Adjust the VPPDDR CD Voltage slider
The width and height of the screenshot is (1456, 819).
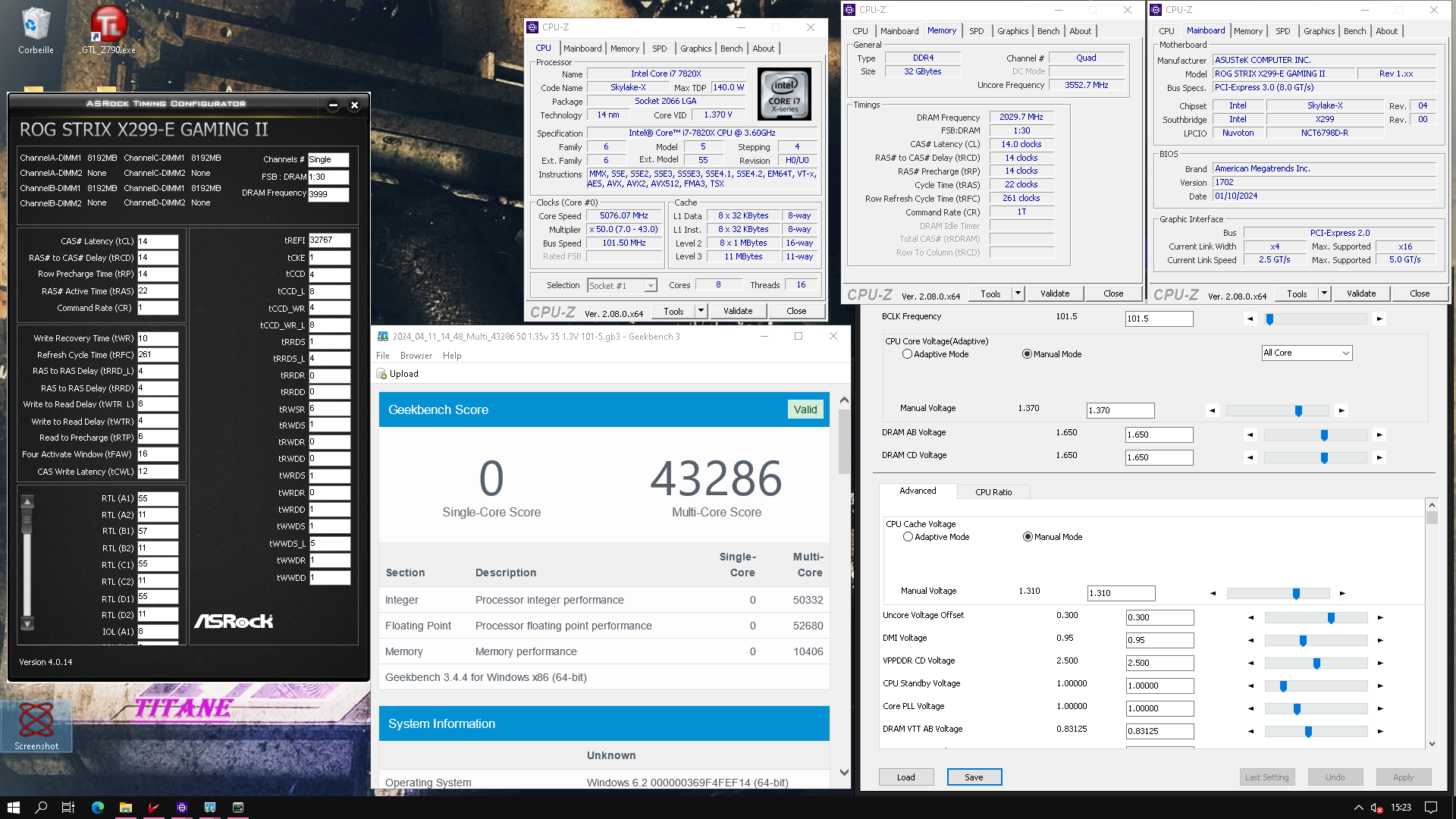[1316, 663]
